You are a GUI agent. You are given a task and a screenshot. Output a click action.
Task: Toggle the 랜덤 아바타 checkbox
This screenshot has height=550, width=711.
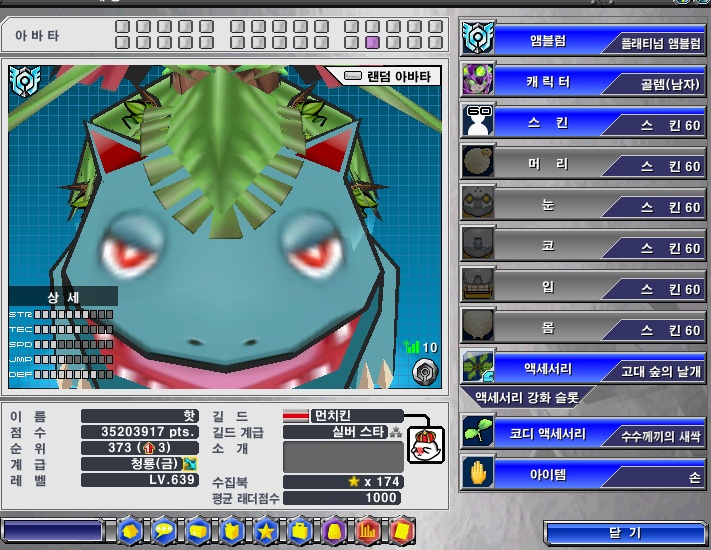coord(353,76)
